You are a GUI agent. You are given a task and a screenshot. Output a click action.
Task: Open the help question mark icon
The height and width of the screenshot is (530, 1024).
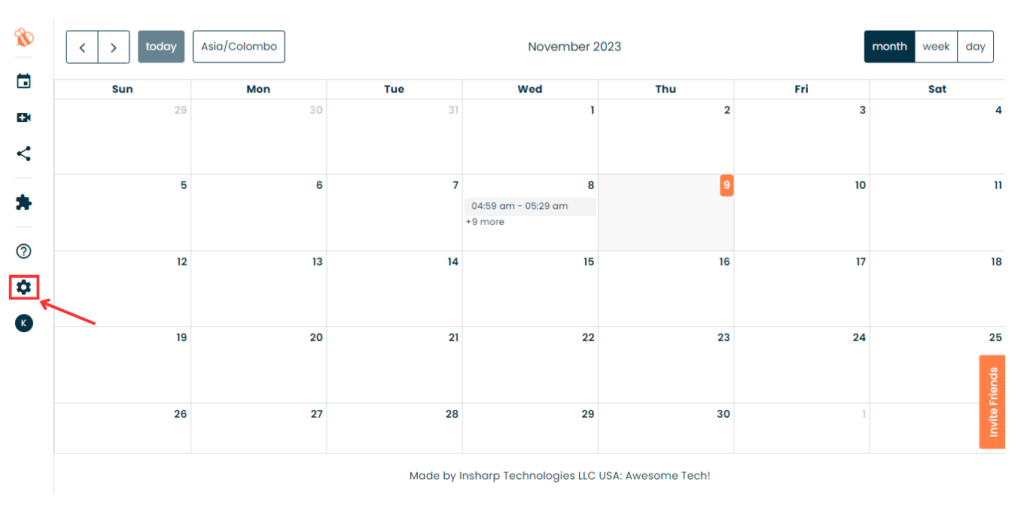coord(24,251)
